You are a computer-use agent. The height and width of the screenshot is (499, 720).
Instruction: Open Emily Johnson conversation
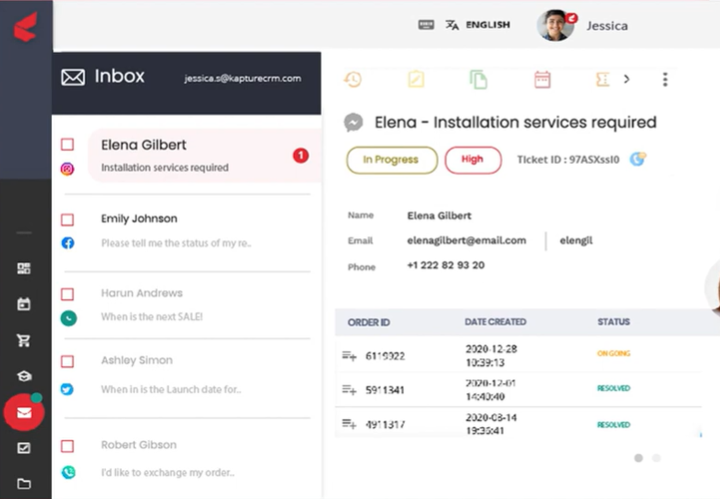188,230
